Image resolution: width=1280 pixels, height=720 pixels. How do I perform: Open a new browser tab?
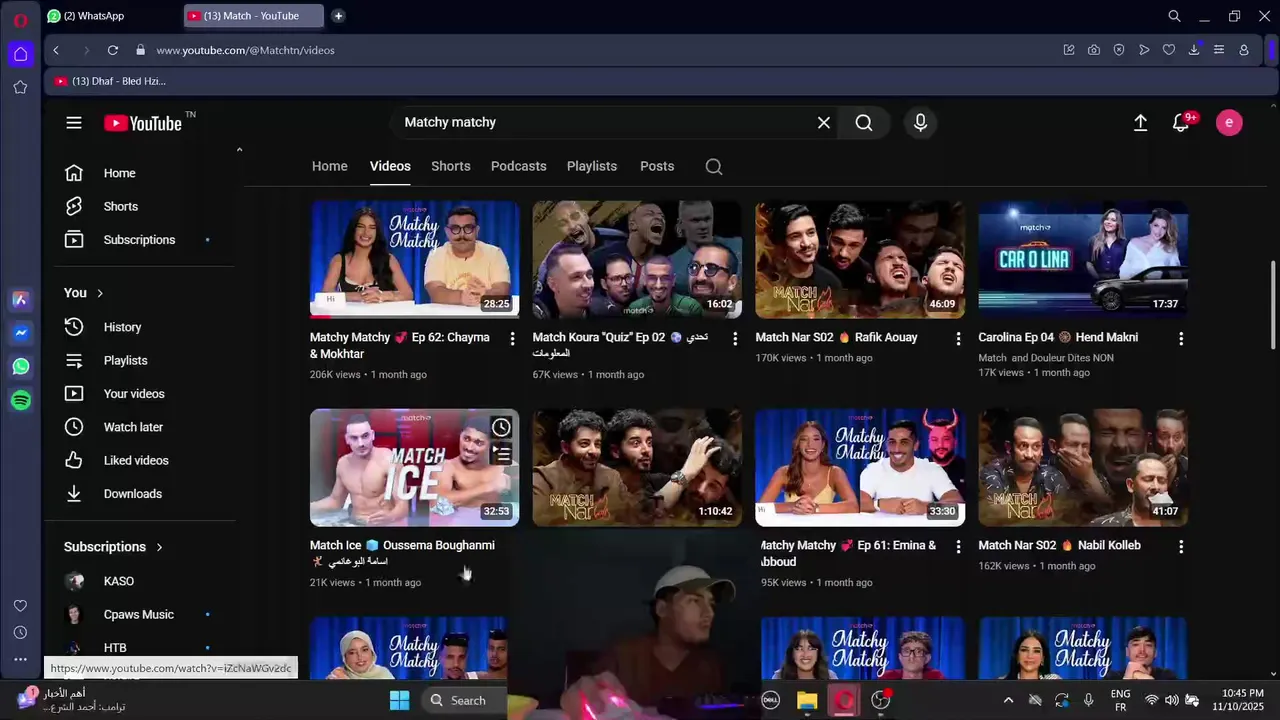(x=338, y=16)
